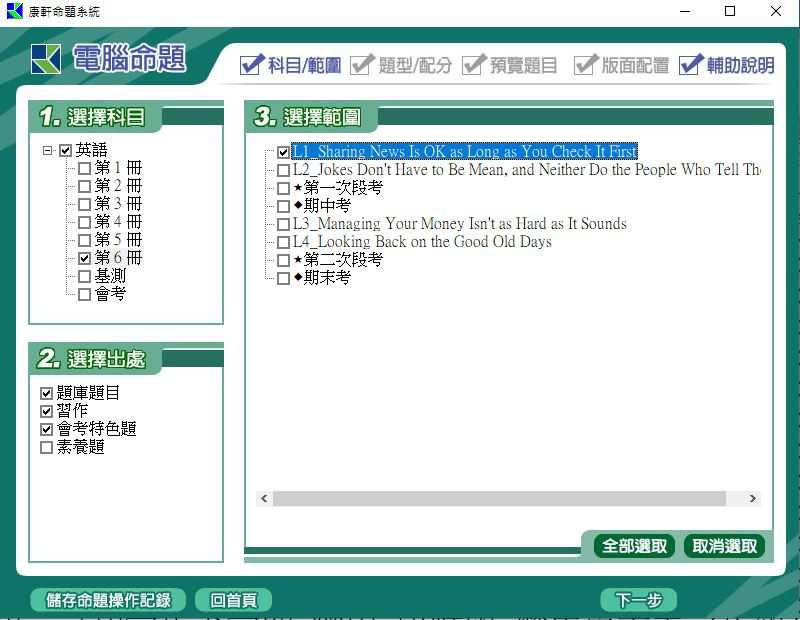Screen dimensions: 800x620
Task: Check the L3_Managing Your Money checkbox
Action: click(283, 224)
